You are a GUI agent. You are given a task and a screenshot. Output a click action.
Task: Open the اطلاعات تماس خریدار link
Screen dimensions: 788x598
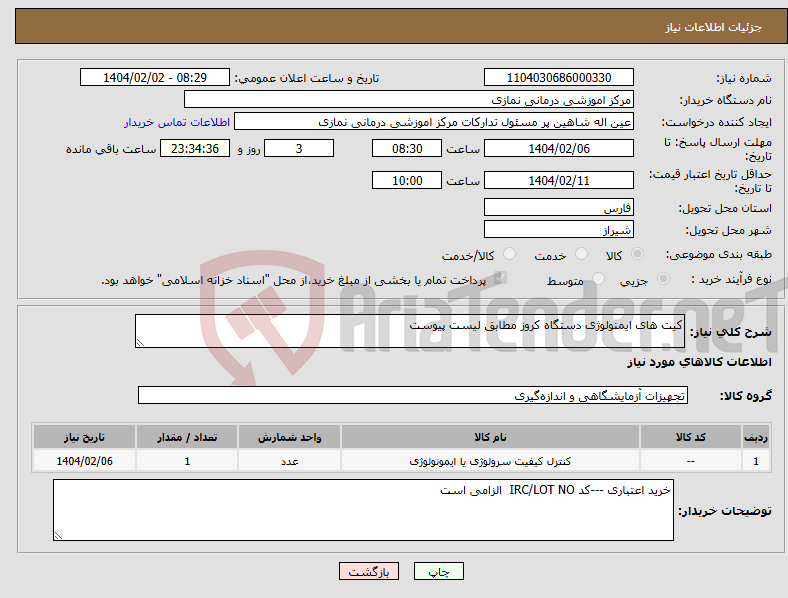(x=177, y=122)
